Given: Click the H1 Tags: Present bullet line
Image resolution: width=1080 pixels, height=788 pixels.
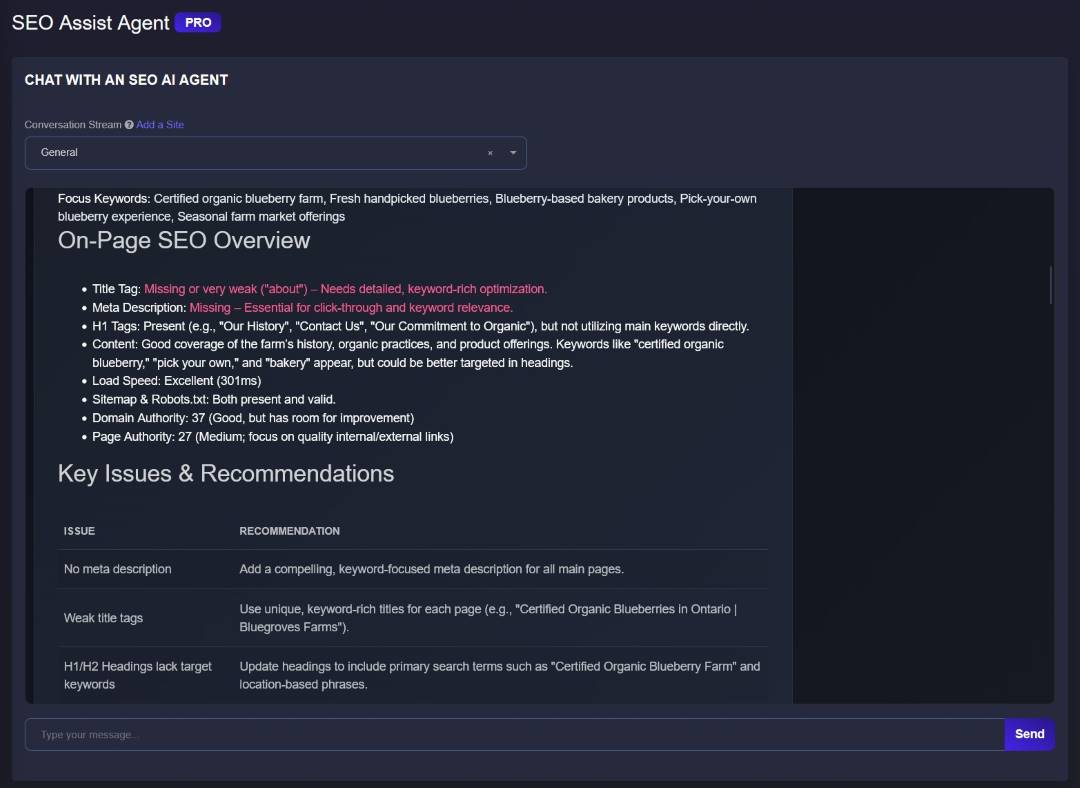Looking at the screenshot, I should pos(420,326).
